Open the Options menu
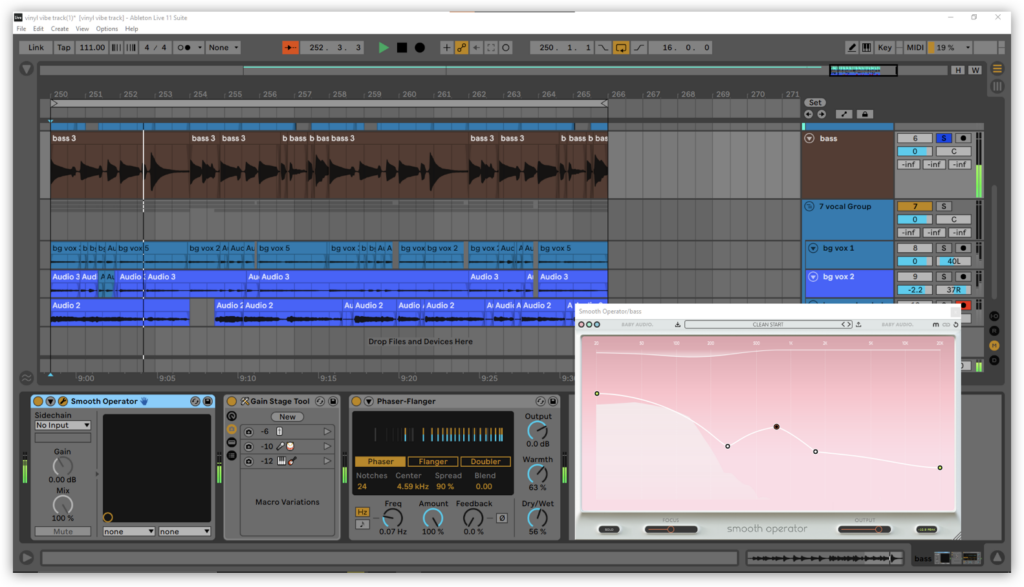Viewport: 1024px width, 587px height. click(x=106, y=29)
